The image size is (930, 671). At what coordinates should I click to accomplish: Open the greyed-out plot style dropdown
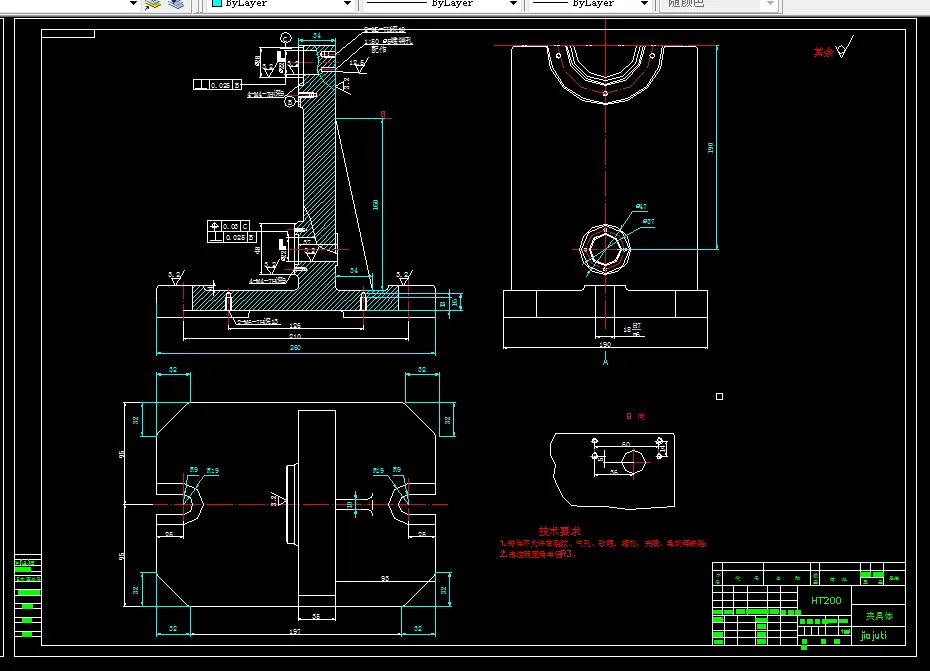pyautogui.click(x=769, y=4)
